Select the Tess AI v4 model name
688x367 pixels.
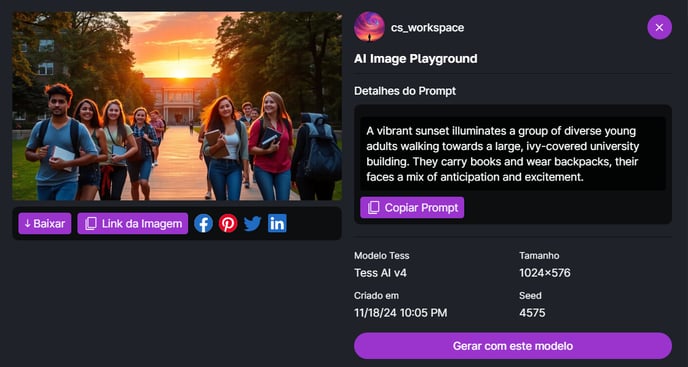(380, 273)
